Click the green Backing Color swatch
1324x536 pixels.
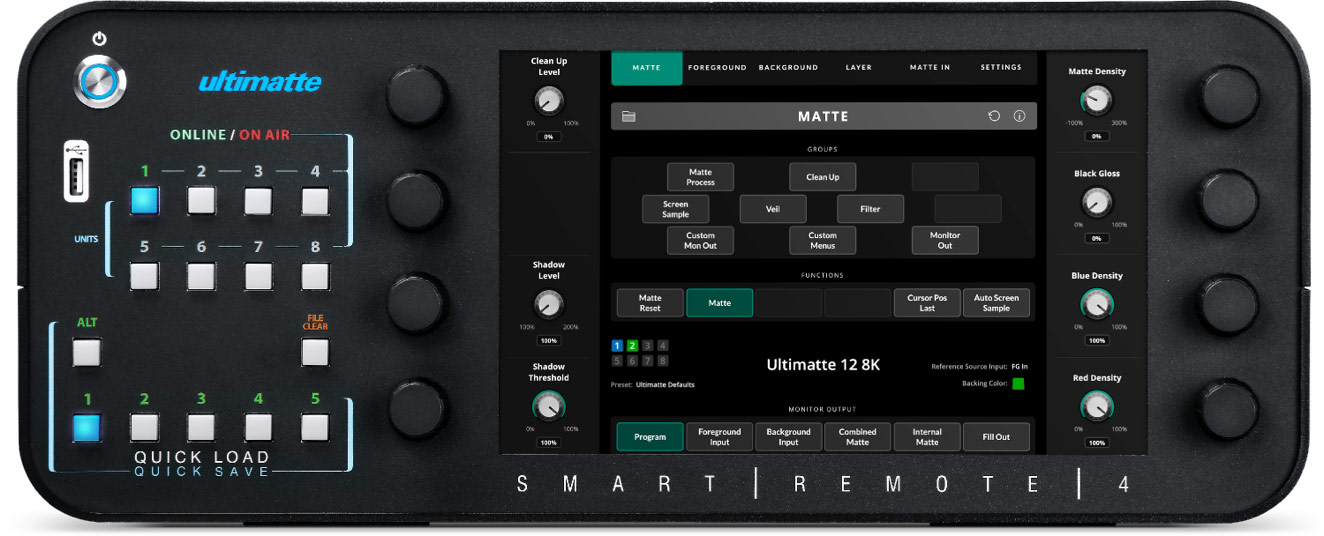[x=1018, y=383]
